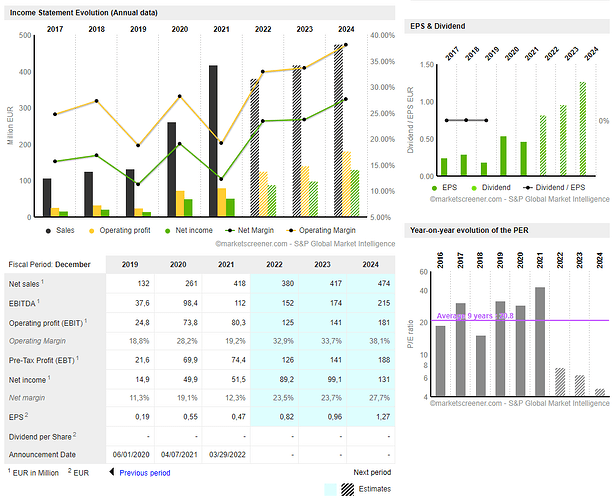
Task: Click the Announcement Date row label
Action: (42, 455)
